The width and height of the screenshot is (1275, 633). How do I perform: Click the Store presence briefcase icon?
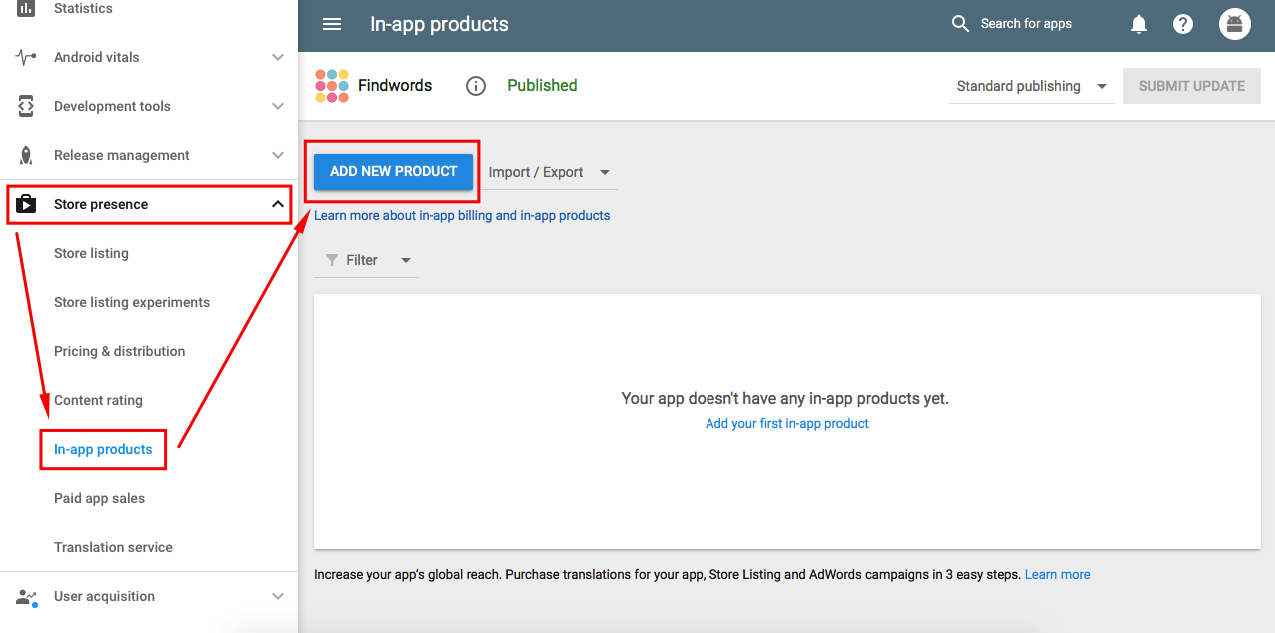pyautogui.click(x=26, y=204)
